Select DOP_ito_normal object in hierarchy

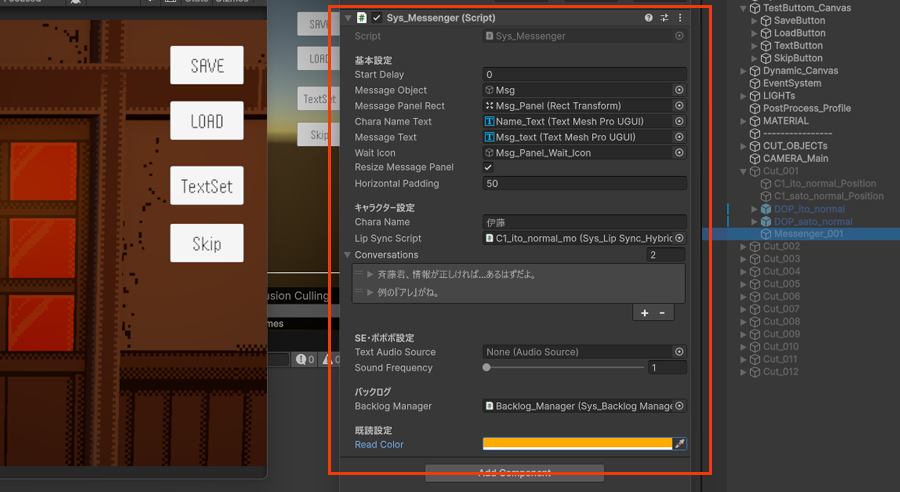pos(808,209)
